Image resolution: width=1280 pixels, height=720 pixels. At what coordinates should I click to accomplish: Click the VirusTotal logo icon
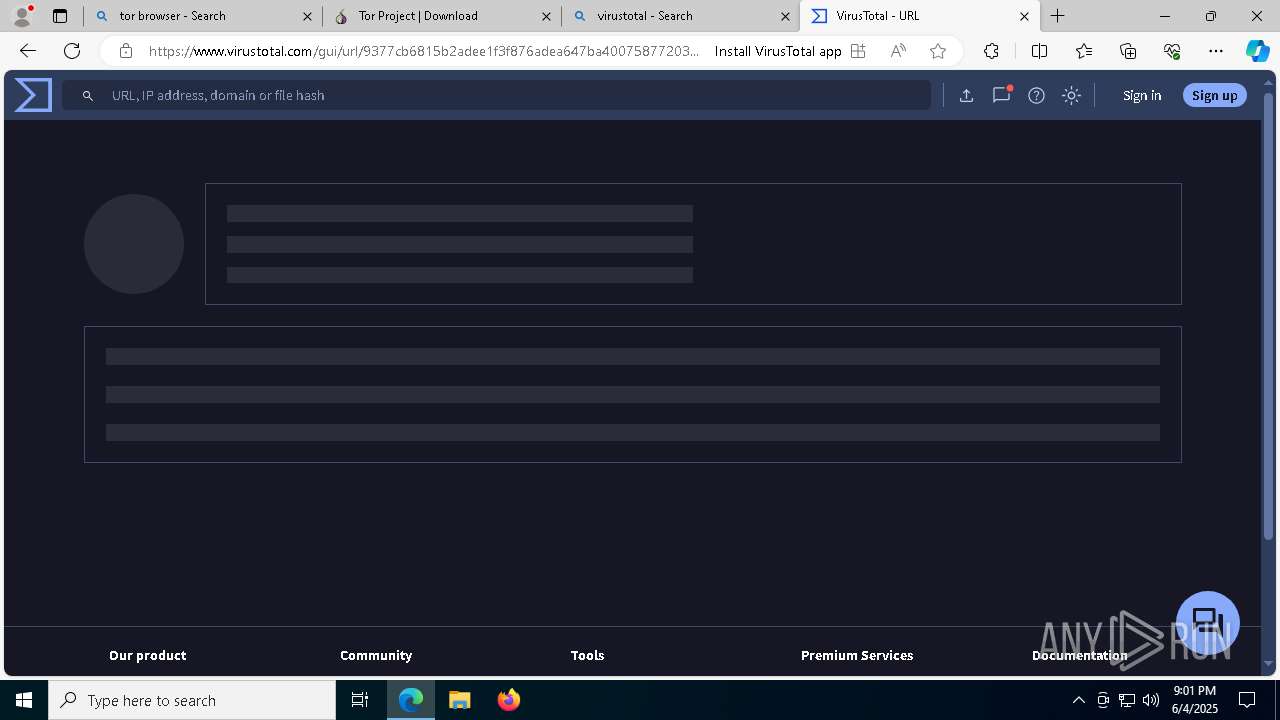coord(33,95)
